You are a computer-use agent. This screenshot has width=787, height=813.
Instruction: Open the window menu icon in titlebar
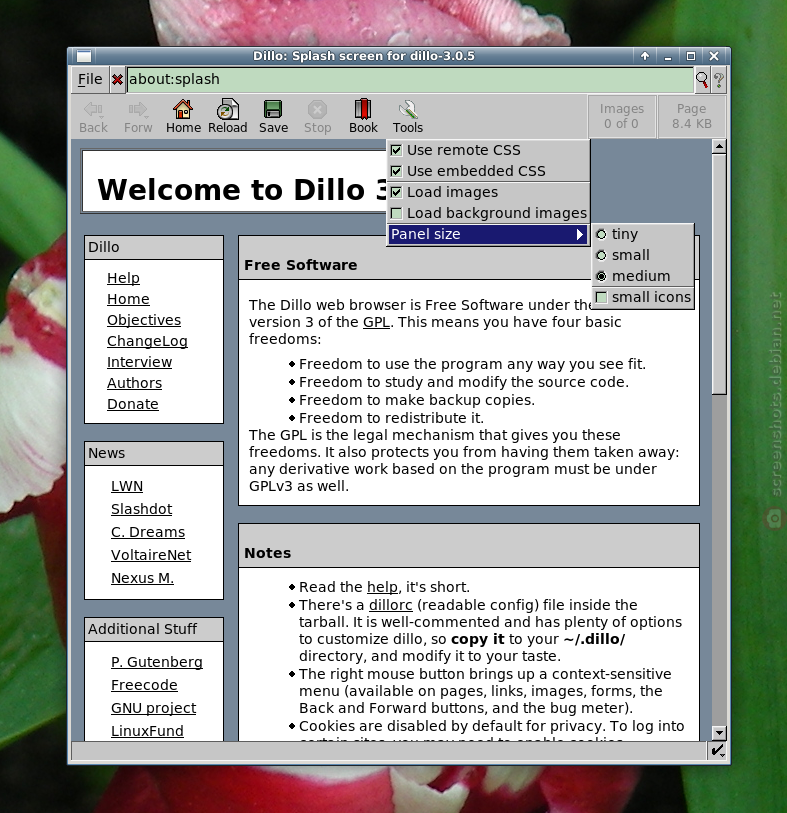[x=84, y=56]
